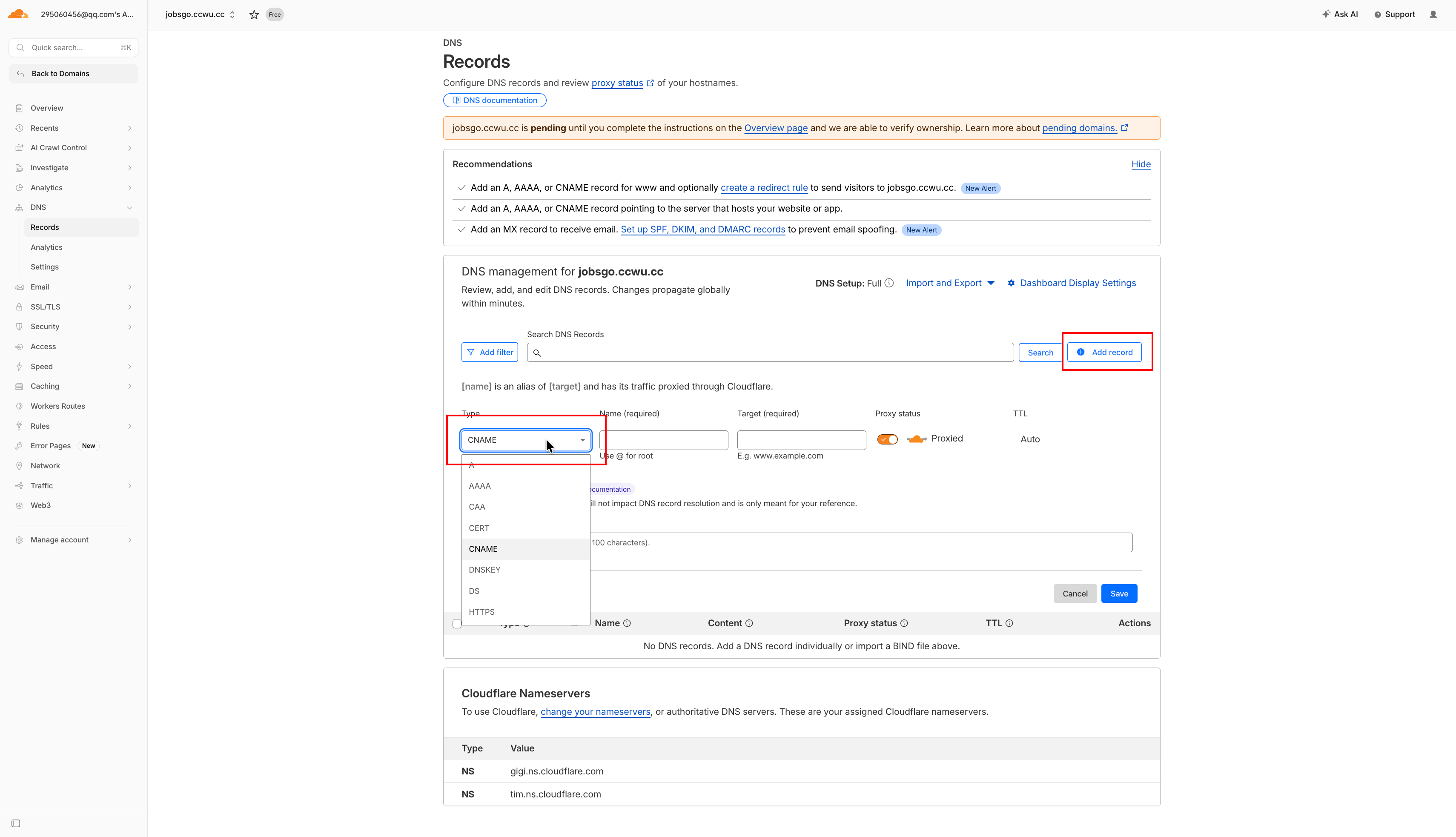Open Workers Routes in sidebar

tap(74, 406)
